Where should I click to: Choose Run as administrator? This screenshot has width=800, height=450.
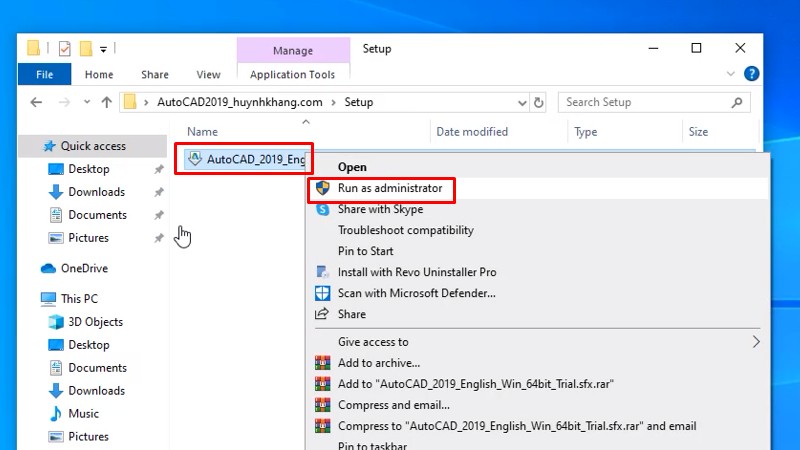click(x=389, y=188)
